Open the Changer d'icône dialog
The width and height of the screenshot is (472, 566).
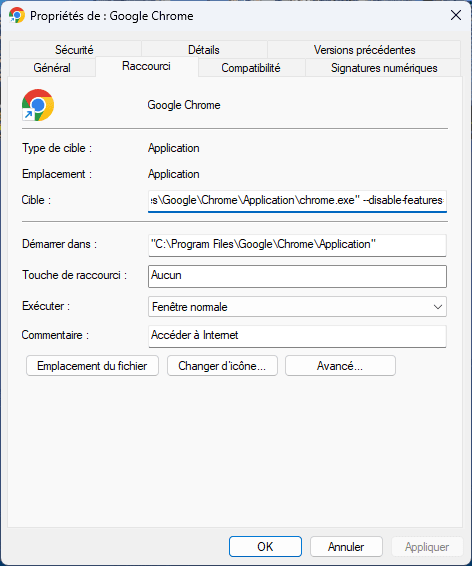222,366
